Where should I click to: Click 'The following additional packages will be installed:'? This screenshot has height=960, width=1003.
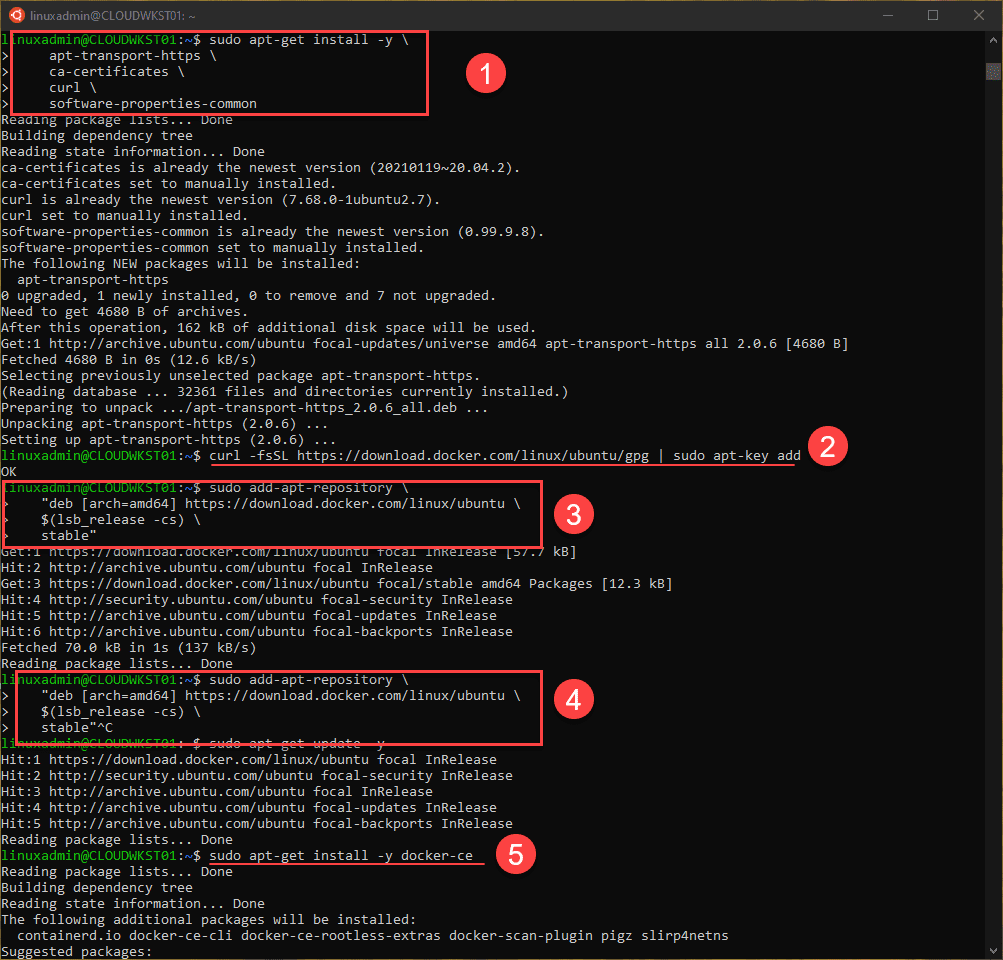(209, 919)
